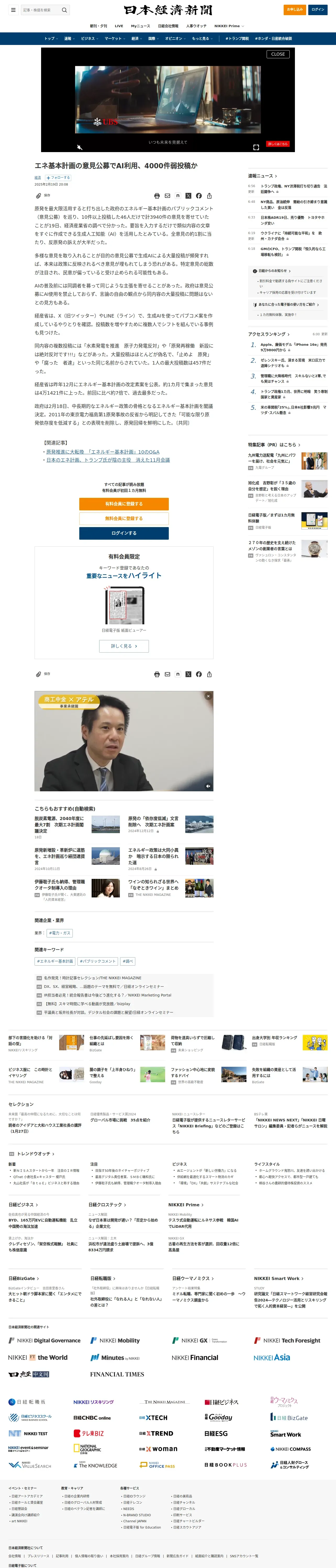
Task: Click the NIKKEI Asia logo
Action: pyautogui.click(x=272, y=1357)
